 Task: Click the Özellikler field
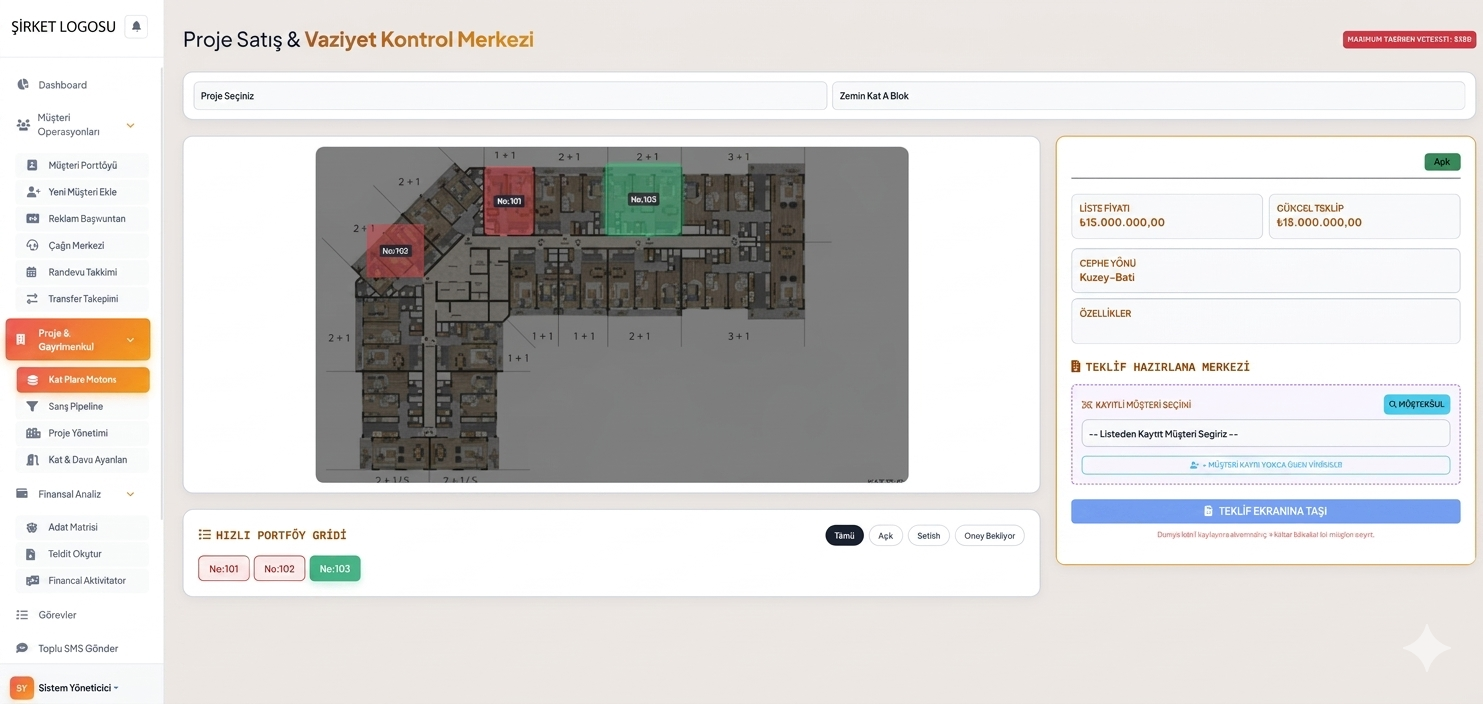(x=1265, y=321)
